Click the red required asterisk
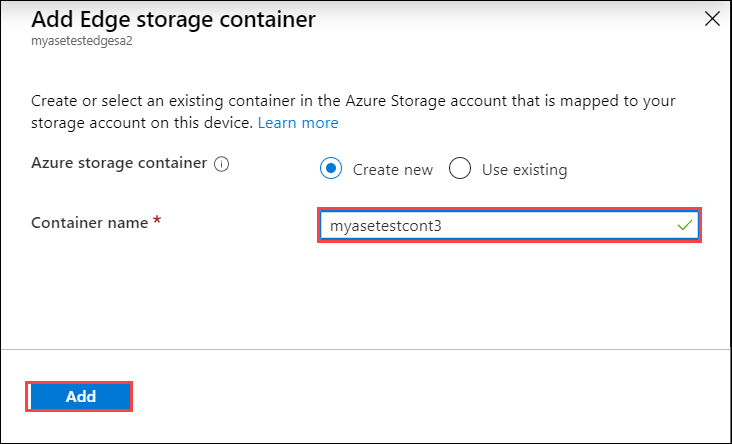732x444 pixels. click(157, 222)
